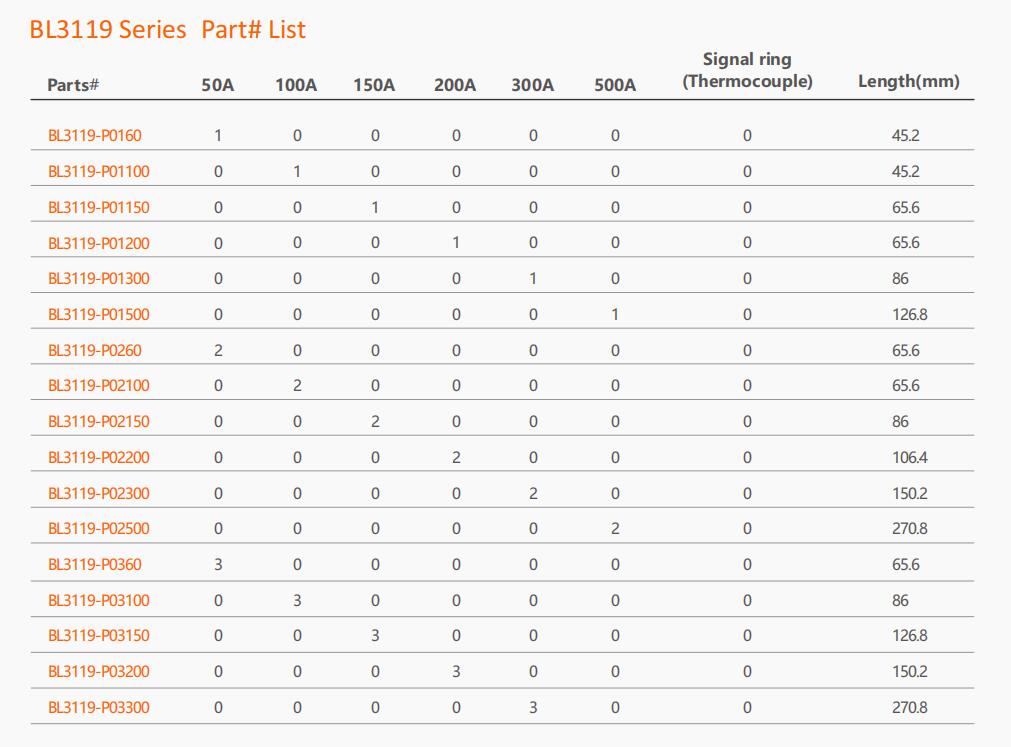The width and height of the screenshot is (1011, 747).
Task: Open BL3119-P03100 part entry
Action: 99,601
